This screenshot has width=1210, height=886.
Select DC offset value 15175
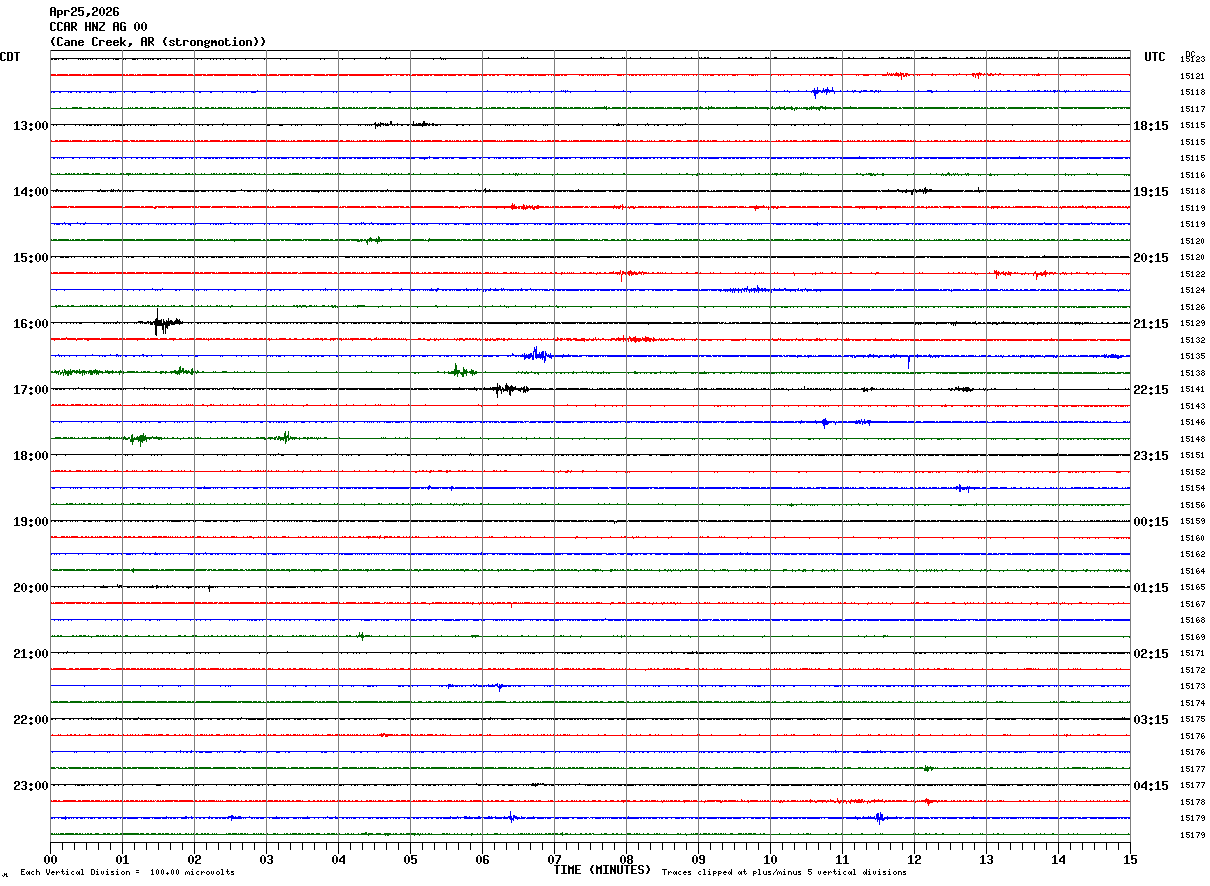(x=1192, y=720)
